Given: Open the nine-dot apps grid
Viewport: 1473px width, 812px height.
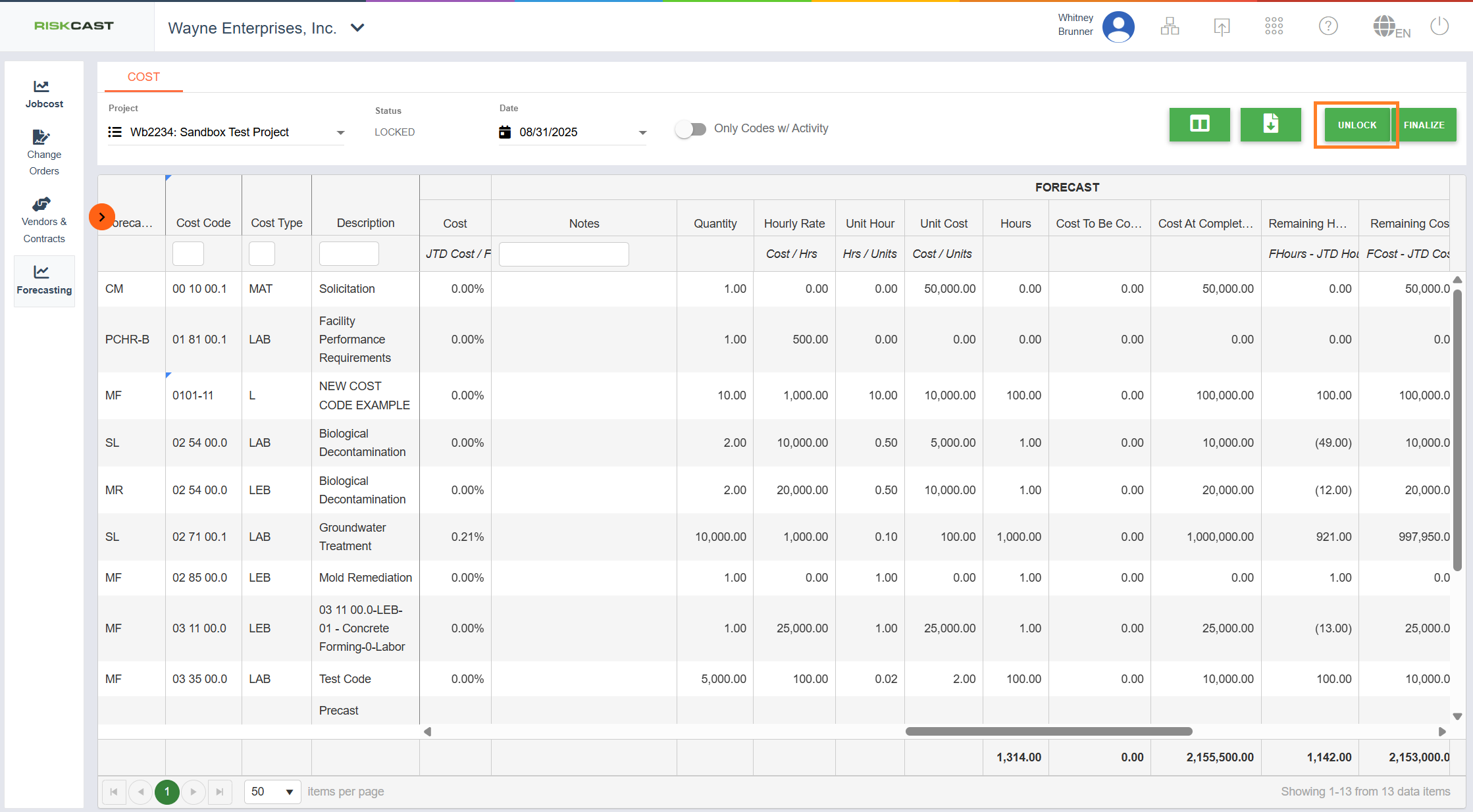Looking at the screenshot, I should (x=1274, y=26).
